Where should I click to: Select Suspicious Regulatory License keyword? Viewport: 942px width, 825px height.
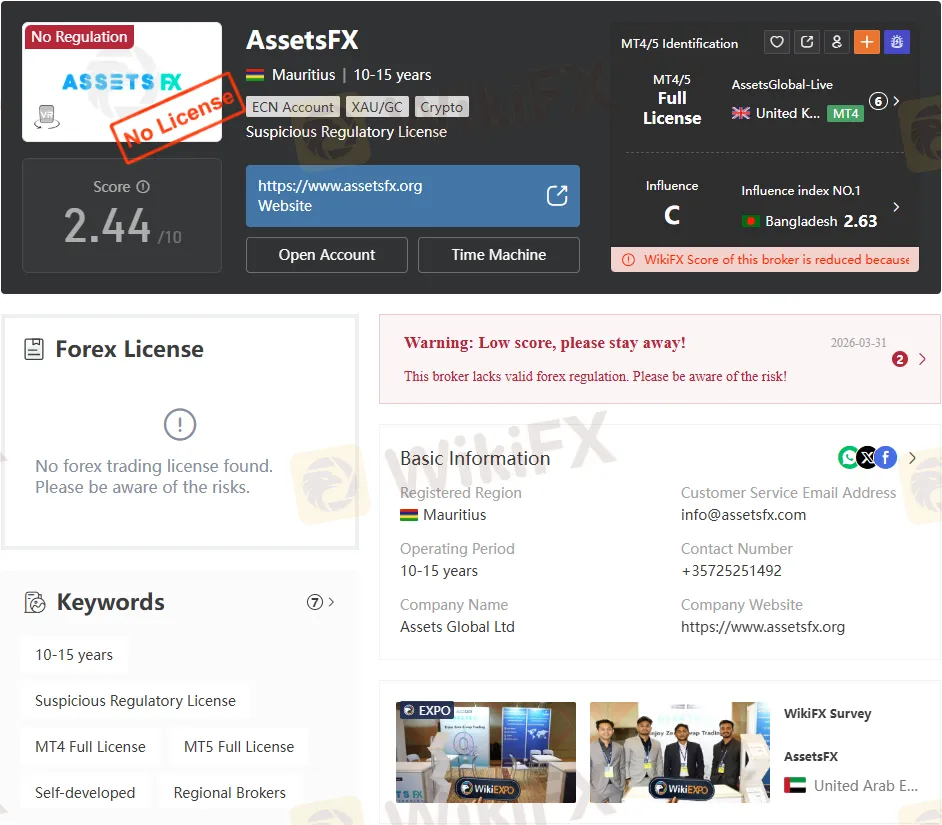click(x=135, y=701)
